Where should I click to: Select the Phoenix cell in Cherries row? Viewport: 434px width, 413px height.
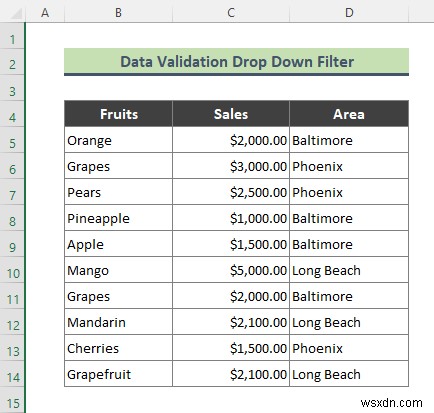(349, 348)
